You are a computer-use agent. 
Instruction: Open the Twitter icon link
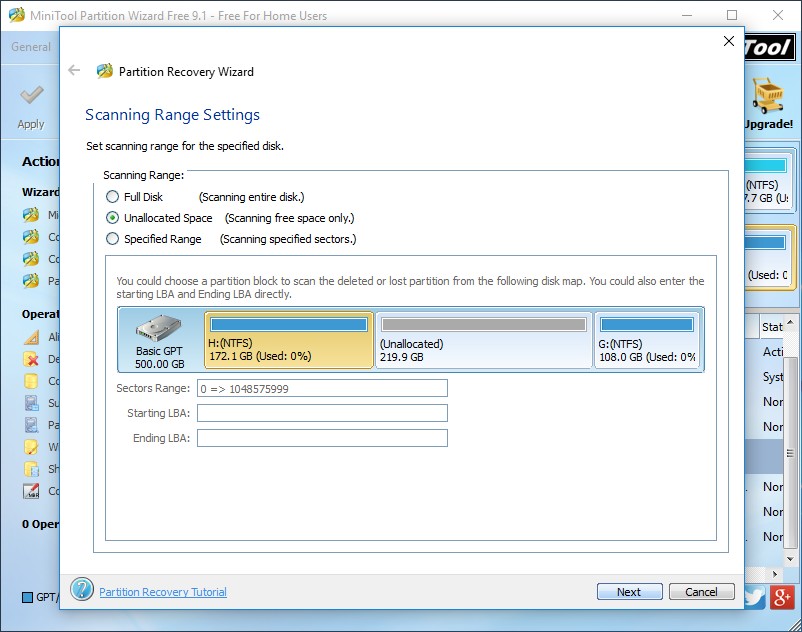click(x=755, y=596)
